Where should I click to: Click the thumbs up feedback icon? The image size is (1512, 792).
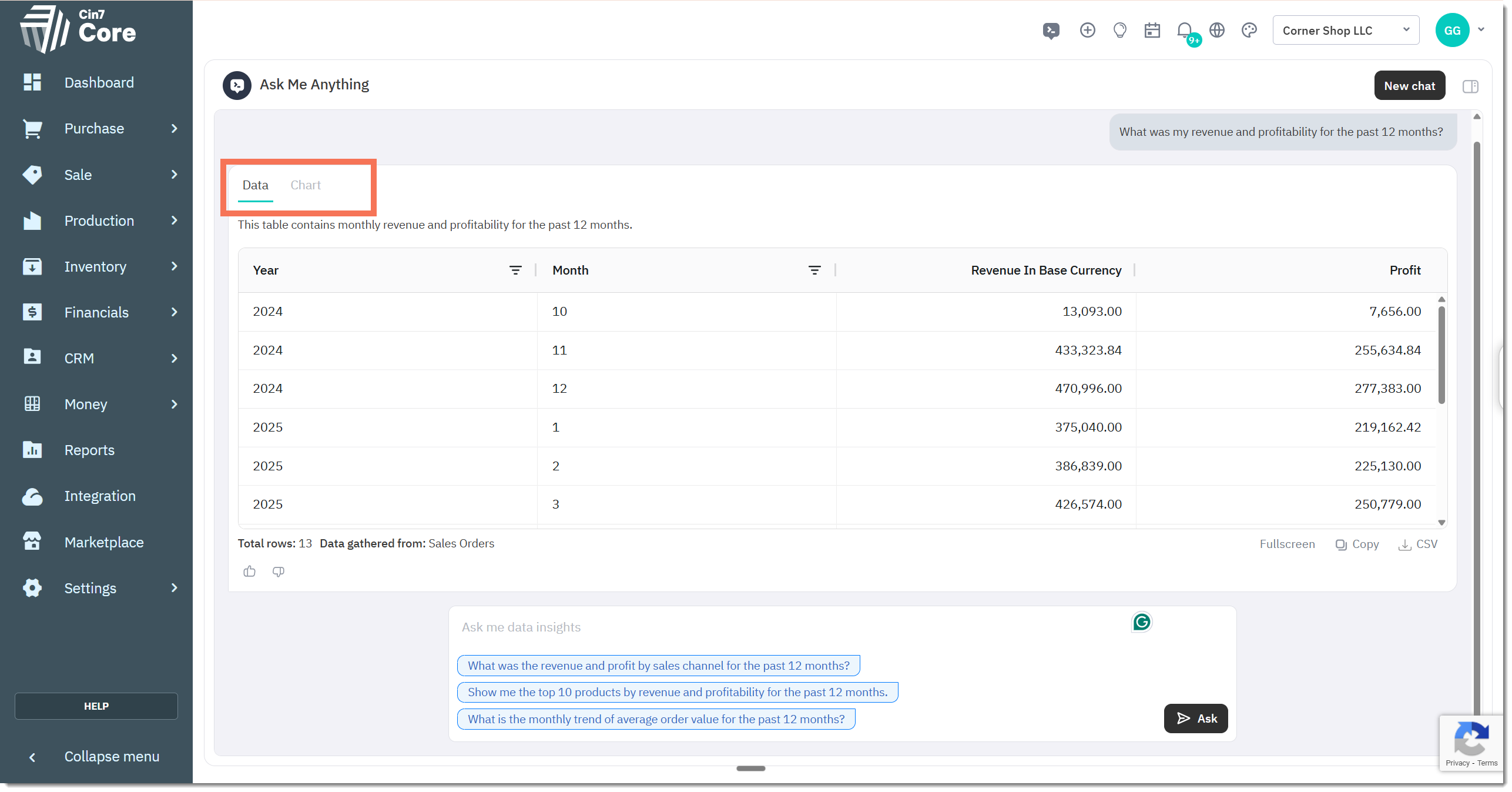pos(249,571)
